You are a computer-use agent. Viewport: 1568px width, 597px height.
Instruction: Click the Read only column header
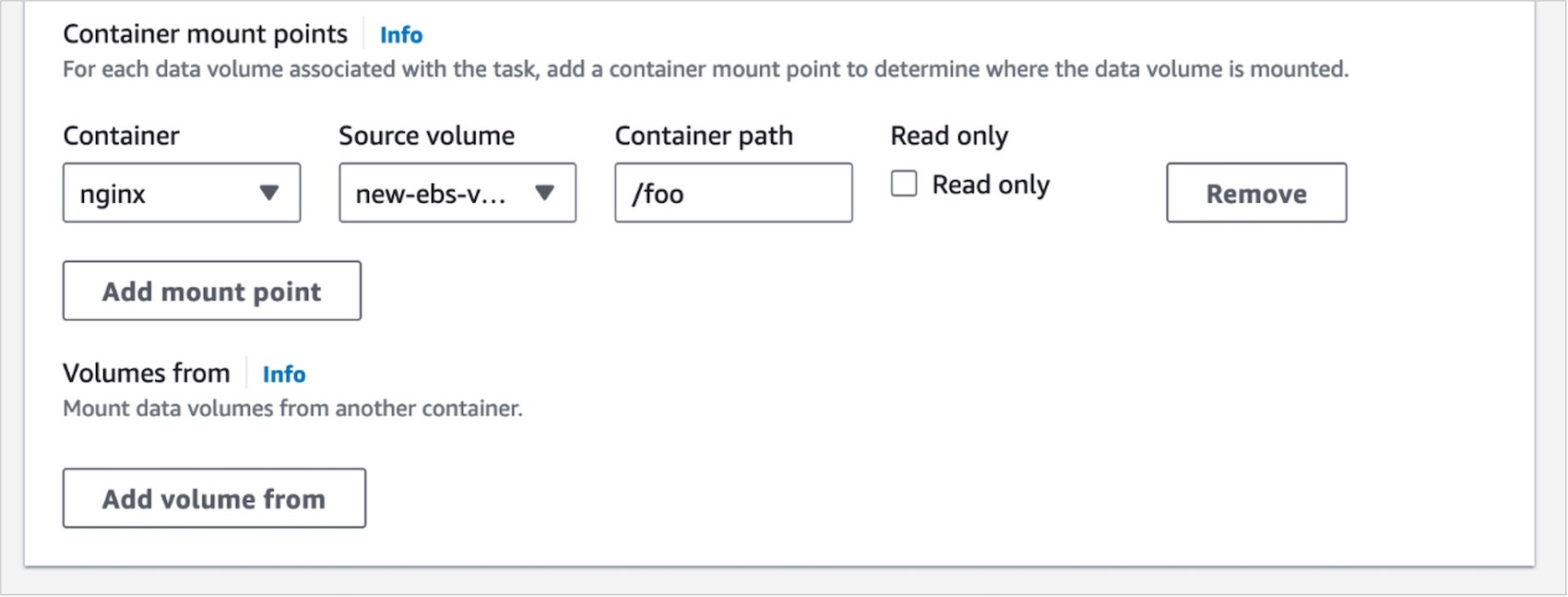coord(949,136)
